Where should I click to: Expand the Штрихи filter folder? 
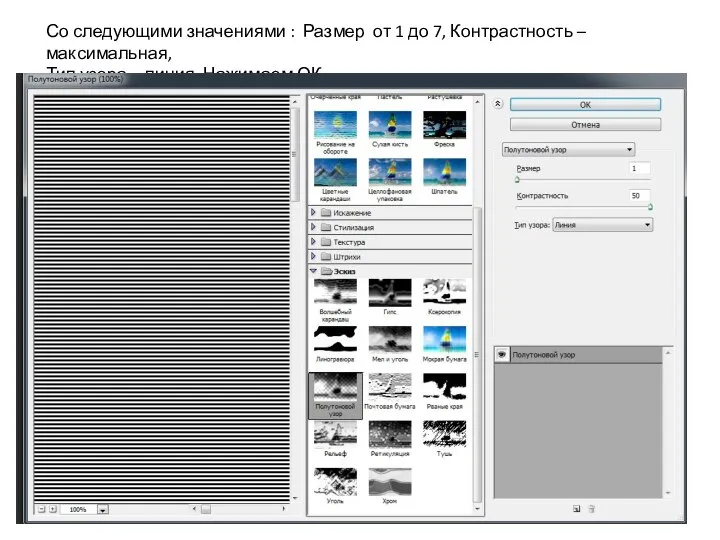(313, 256)
